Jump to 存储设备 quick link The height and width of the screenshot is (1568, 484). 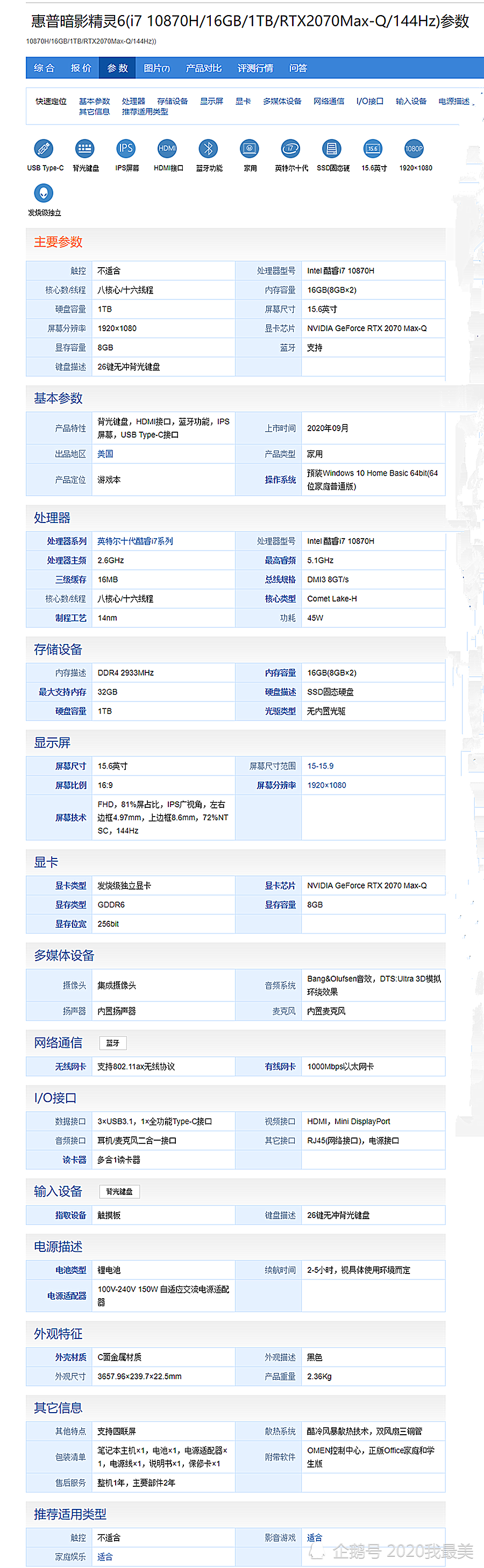172,102
